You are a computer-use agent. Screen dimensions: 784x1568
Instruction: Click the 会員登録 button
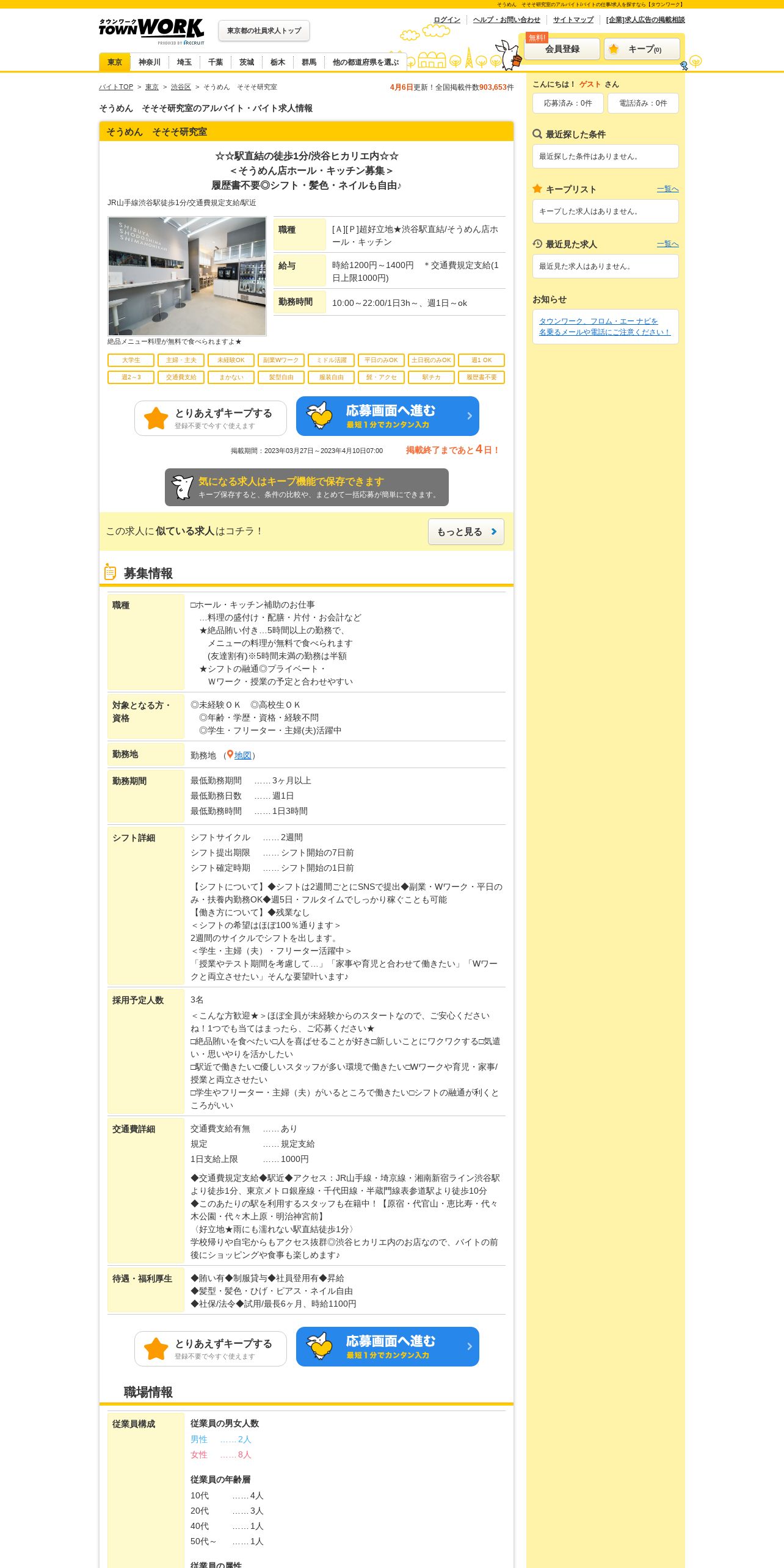coord(562,49)
